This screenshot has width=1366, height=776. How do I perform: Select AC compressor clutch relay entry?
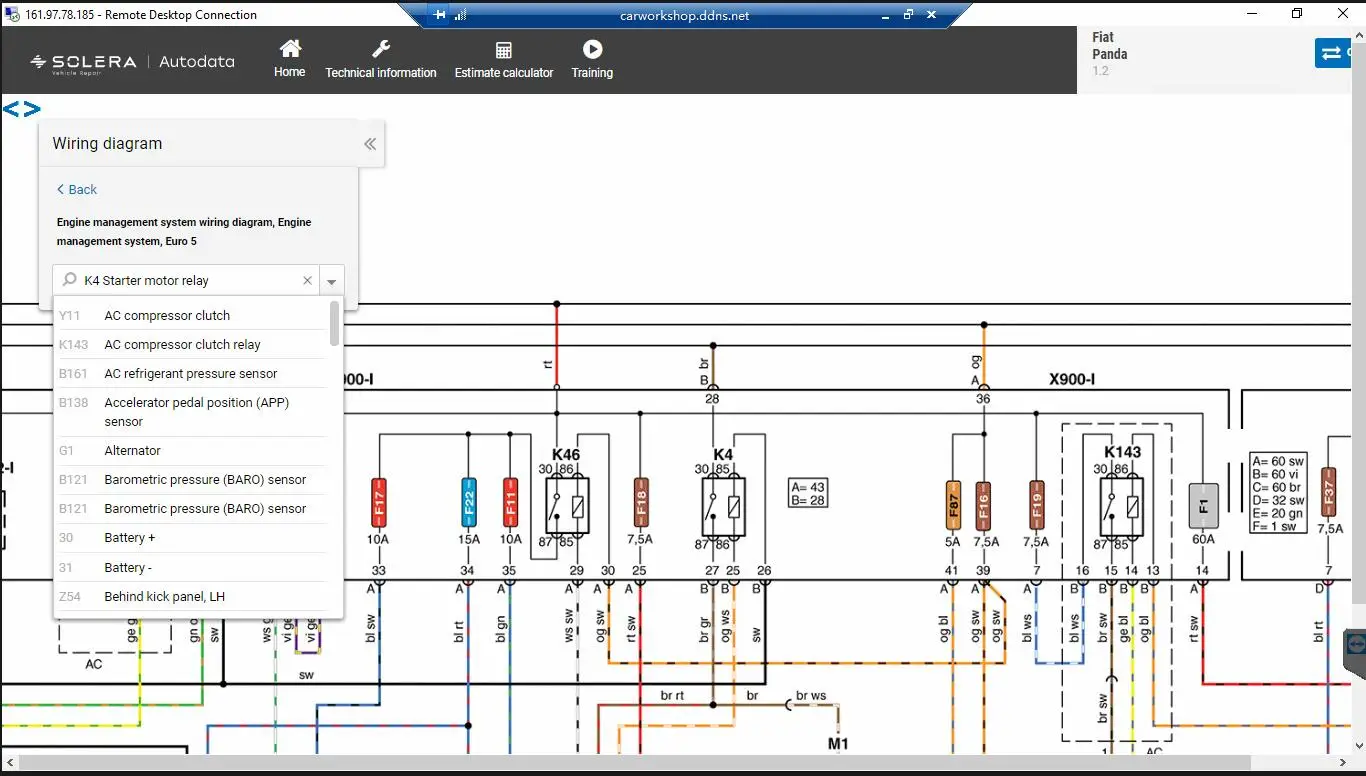(182, 344)
